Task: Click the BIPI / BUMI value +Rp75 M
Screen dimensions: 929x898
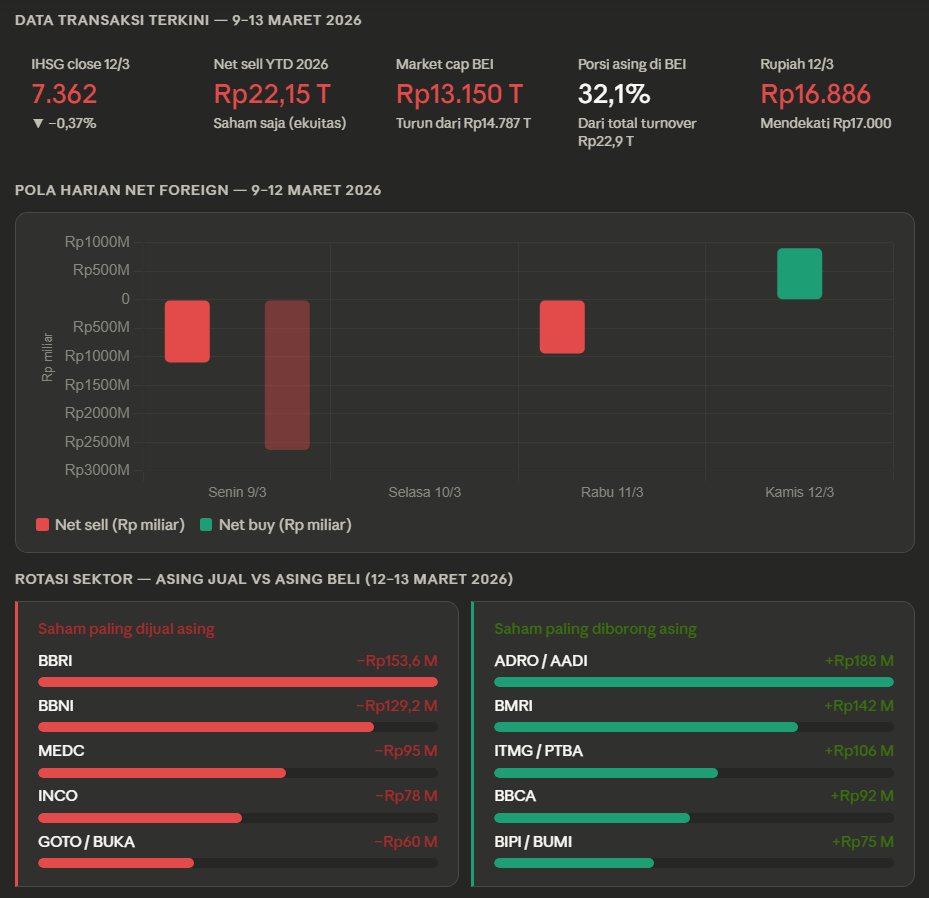Action: pyautogui.click(x=863, y=842)
